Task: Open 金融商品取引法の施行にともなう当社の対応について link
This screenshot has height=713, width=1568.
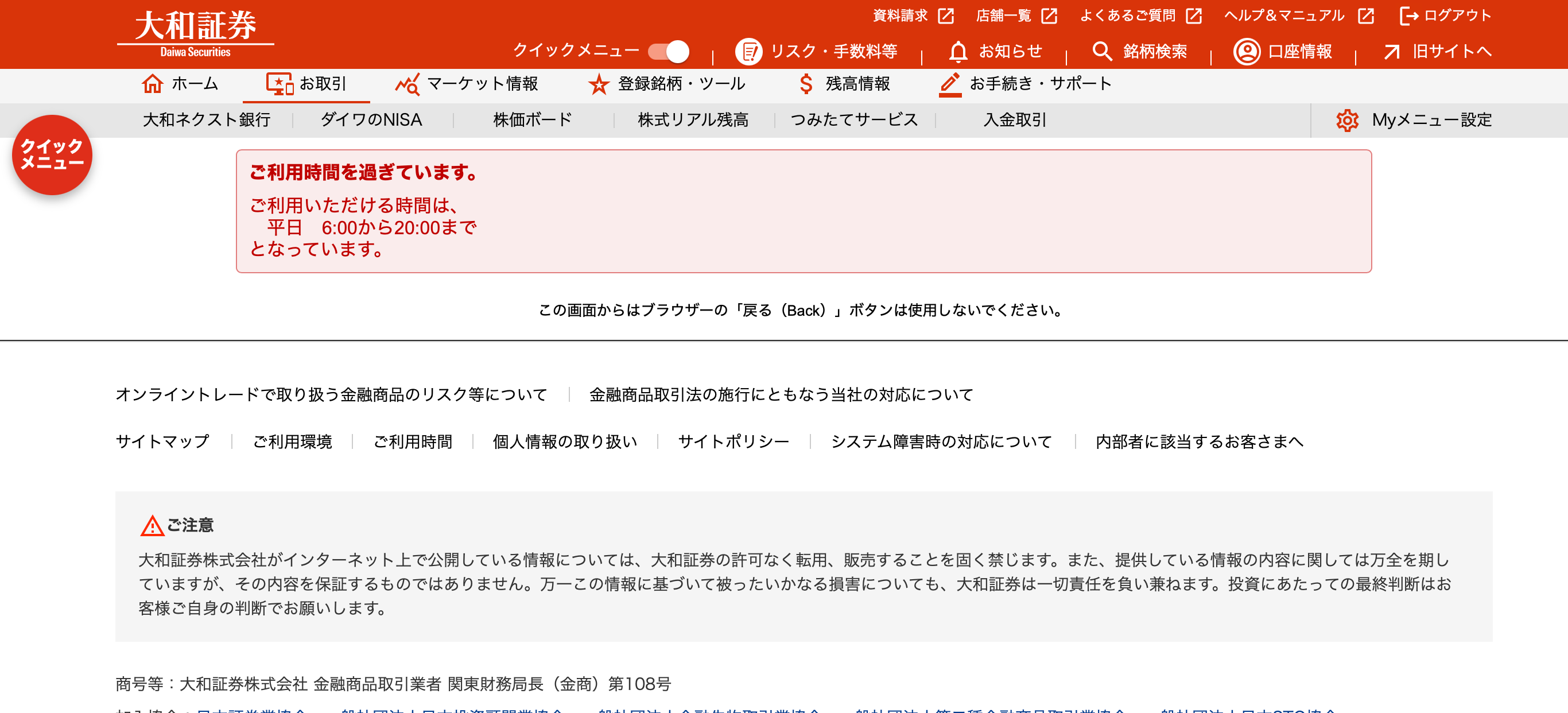Action: click(782, 394)
